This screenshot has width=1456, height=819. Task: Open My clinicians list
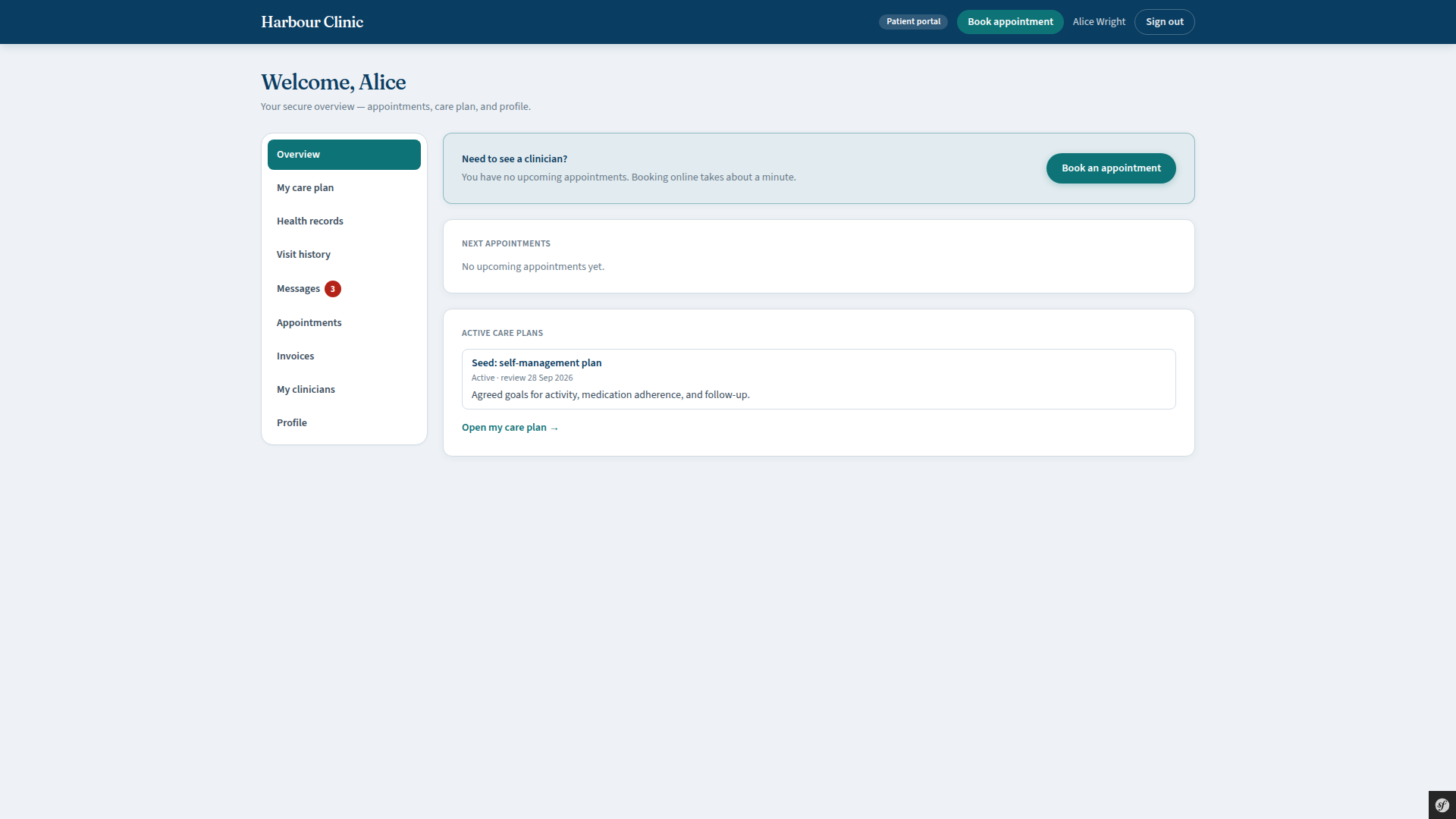(344, 390)
